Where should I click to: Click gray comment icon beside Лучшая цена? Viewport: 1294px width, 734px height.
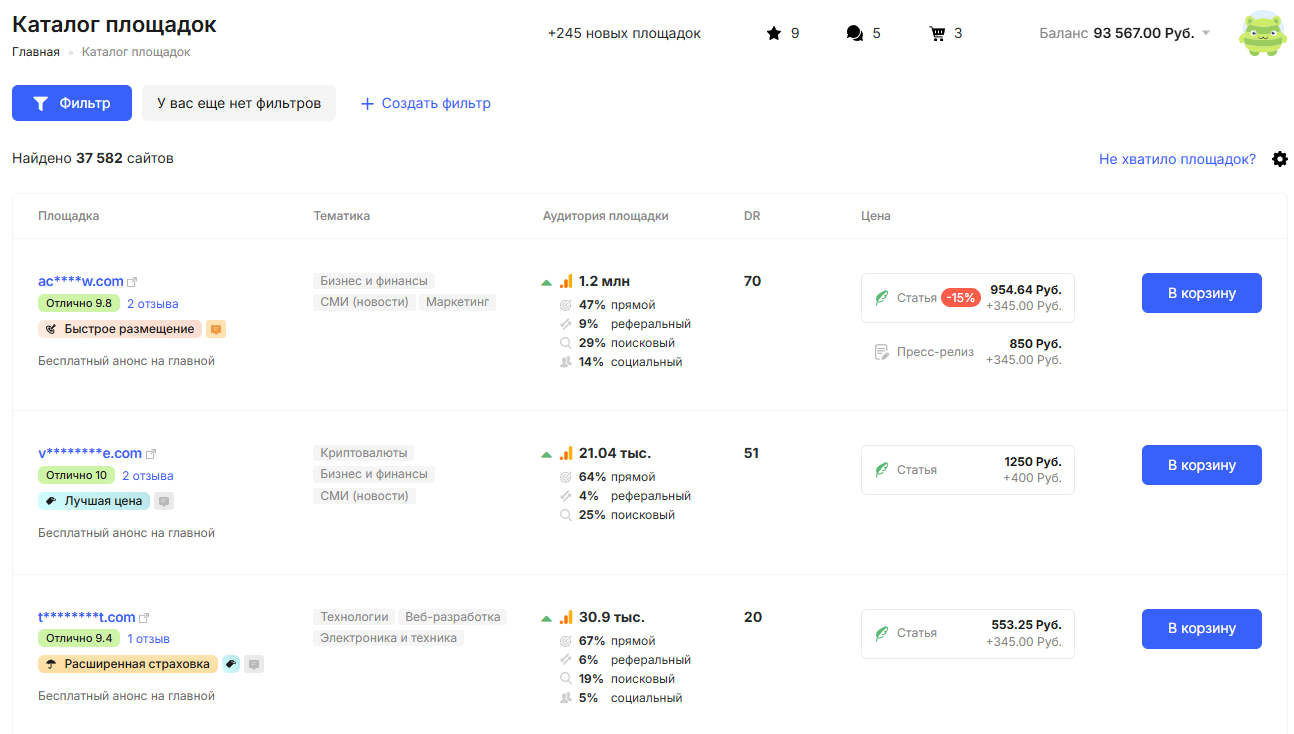pyautogui.click(x=164, y=501)
